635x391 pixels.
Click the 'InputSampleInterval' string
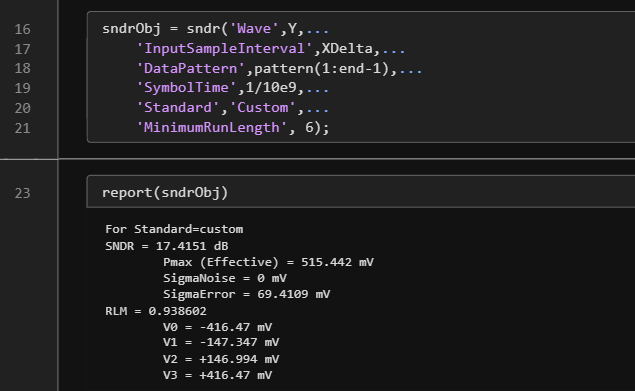coord(224,49)
